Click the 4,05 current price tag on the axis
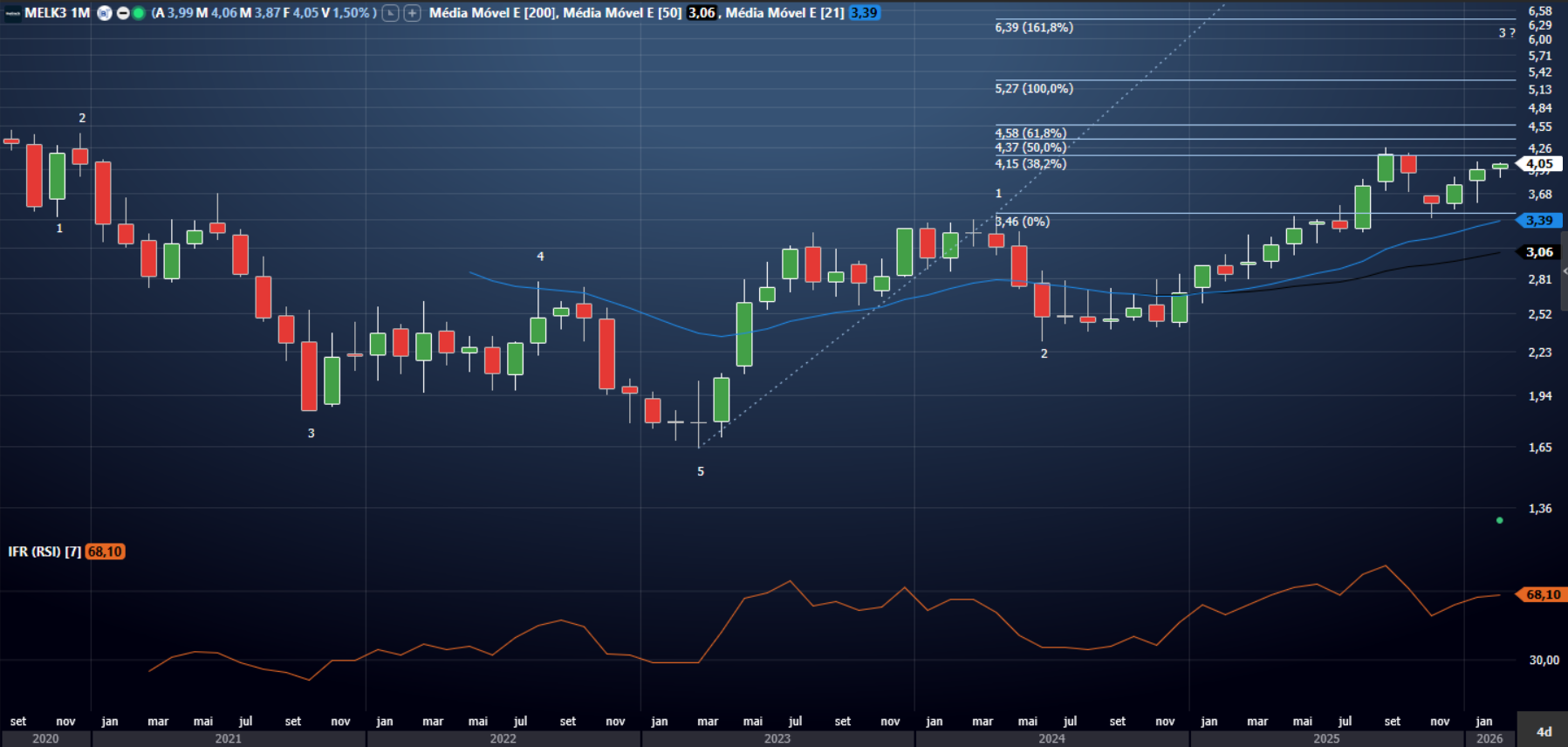The width and height of the screenshot is (1568, 747). (1539, 164)
